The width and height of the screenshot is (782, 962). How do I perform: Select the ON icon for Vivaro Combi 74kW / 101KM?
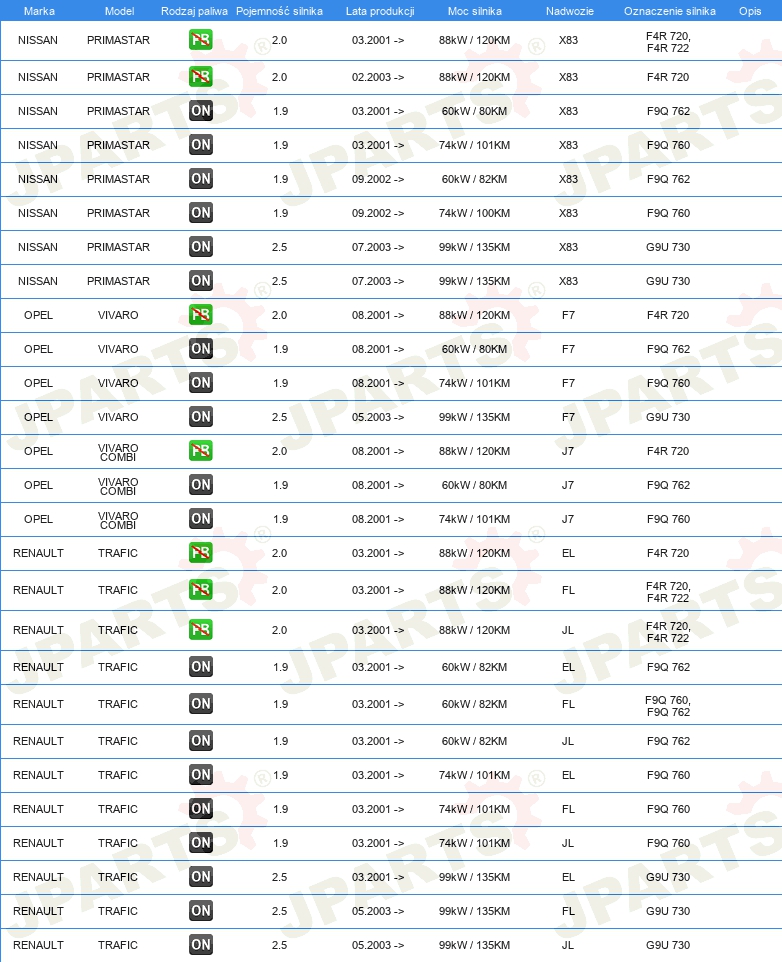(201, 519)
